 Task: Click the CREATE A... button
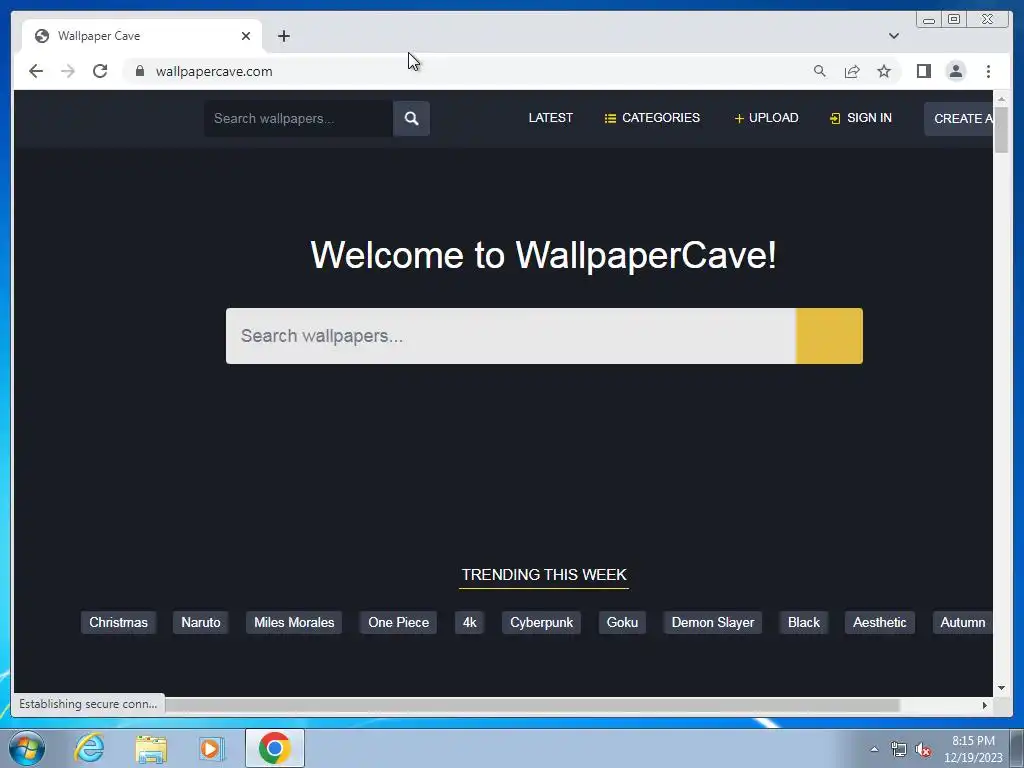[959, 118]
